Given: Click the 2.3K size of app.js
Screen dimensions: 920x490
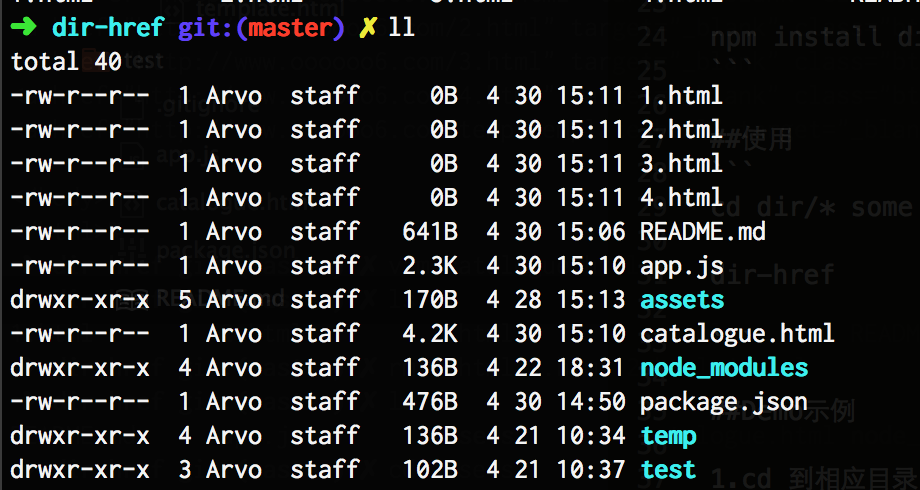Looking at the screenshot, I should coord(430,265).
